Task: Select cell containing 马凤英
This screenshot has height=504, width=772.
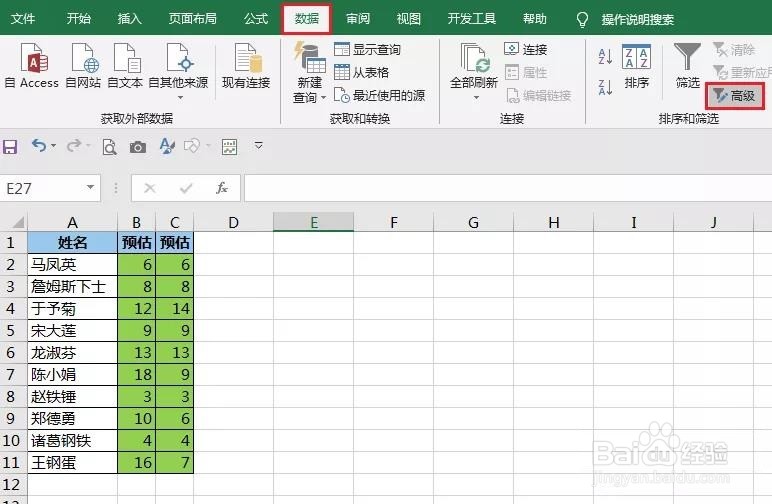Action: point(72,265)
